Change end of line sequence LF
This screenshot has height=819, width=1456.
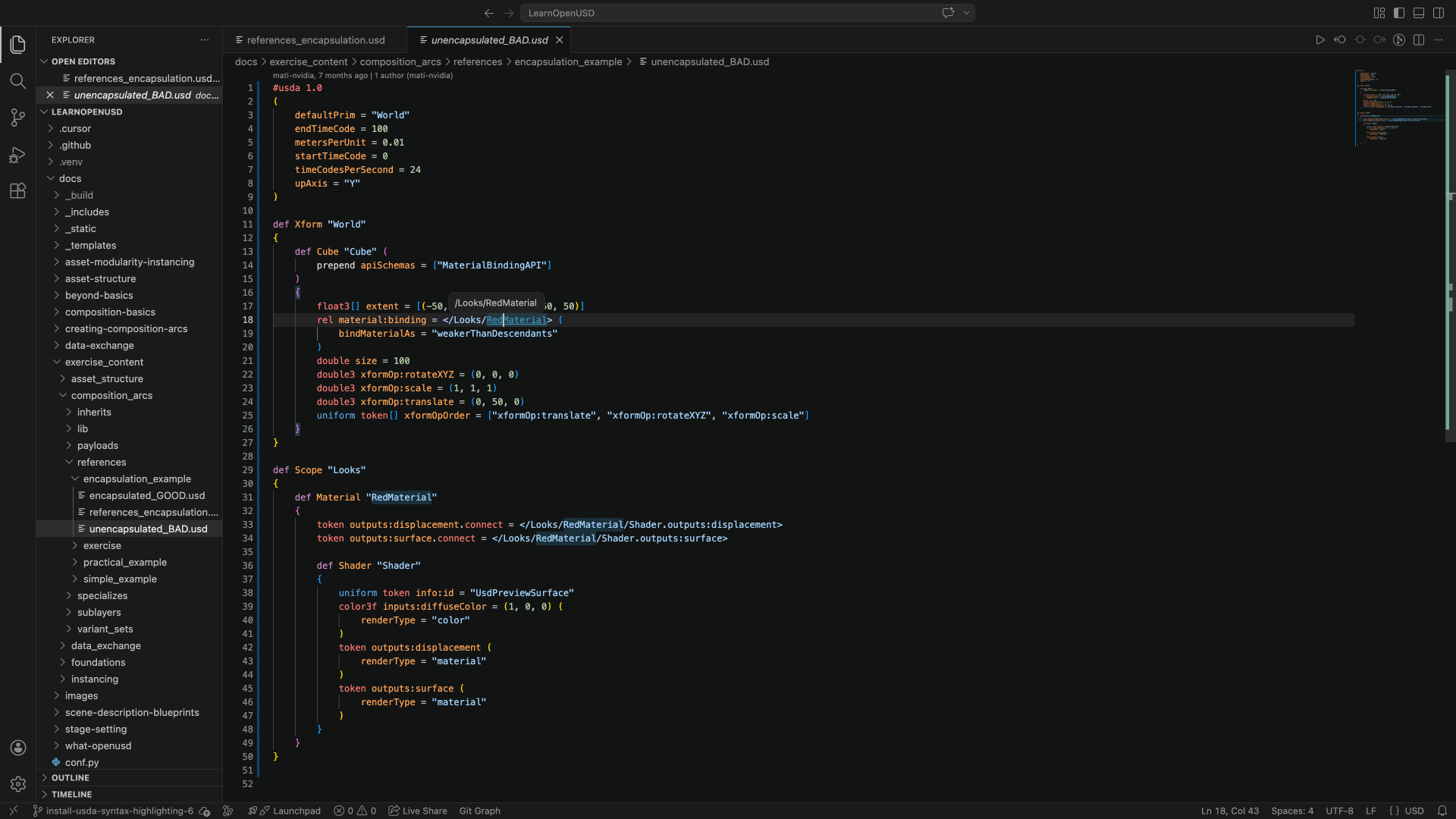click(x=1371, y=811)
